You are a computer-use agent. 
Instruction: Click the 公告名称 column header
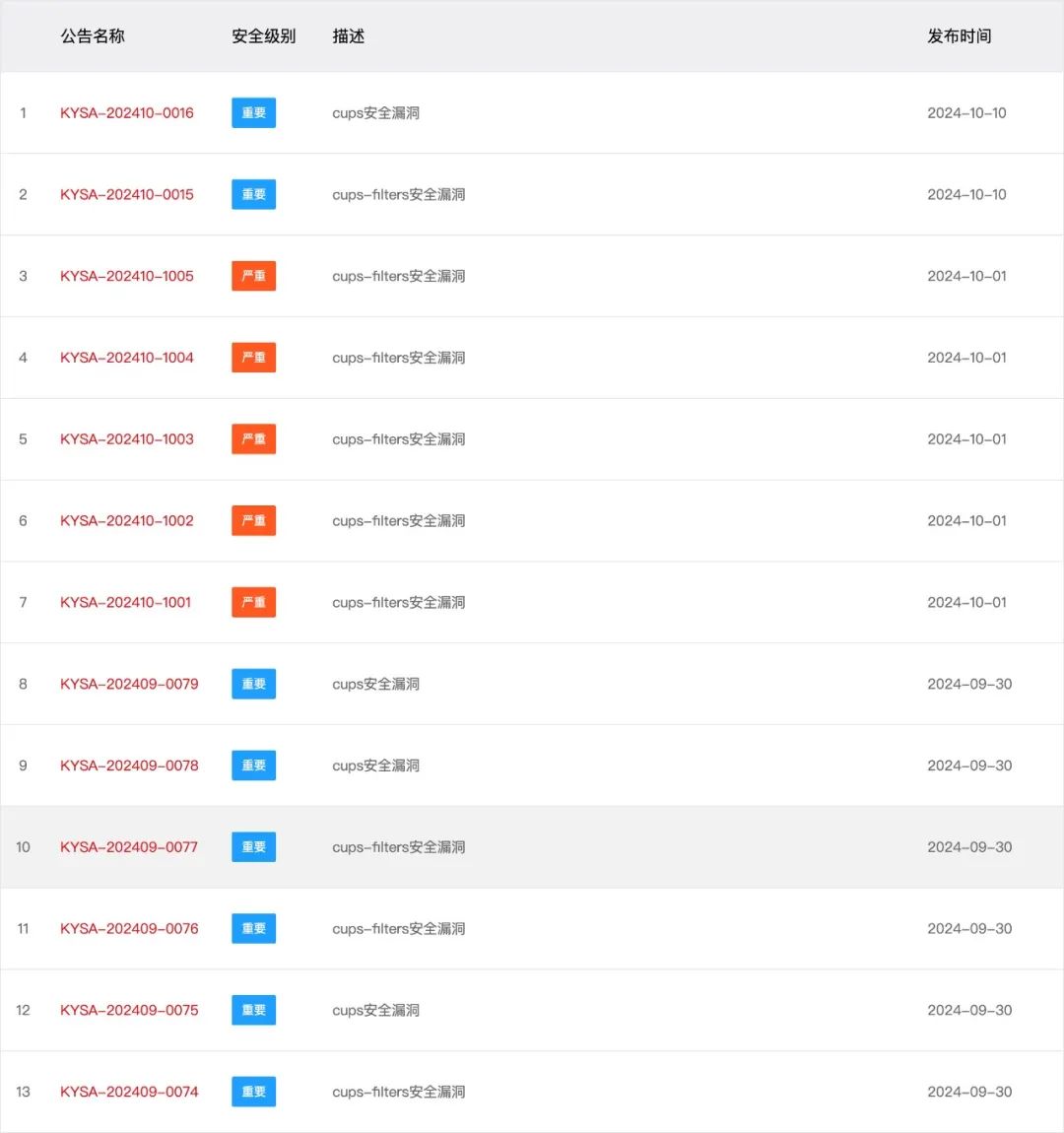(x=93, y=36)
